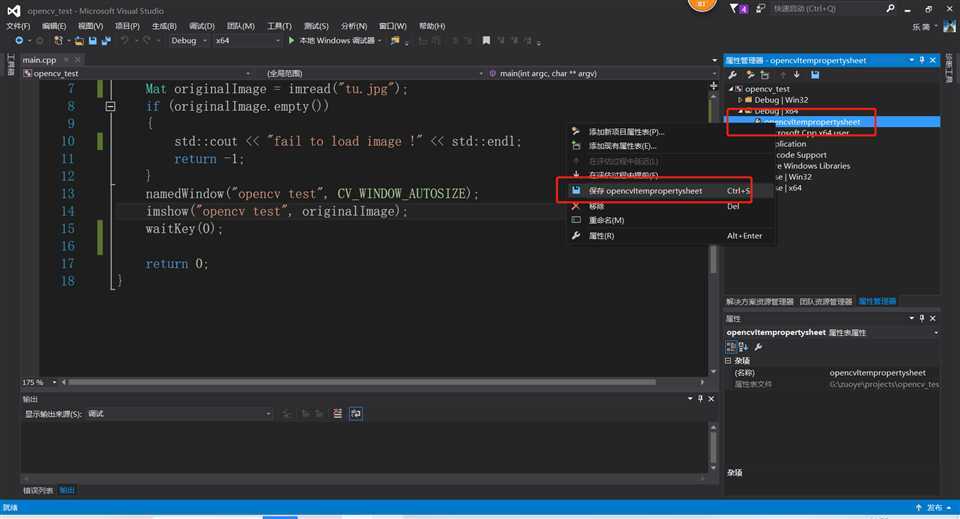Expand the Debug | Win32 tree node

click(740, 100)
